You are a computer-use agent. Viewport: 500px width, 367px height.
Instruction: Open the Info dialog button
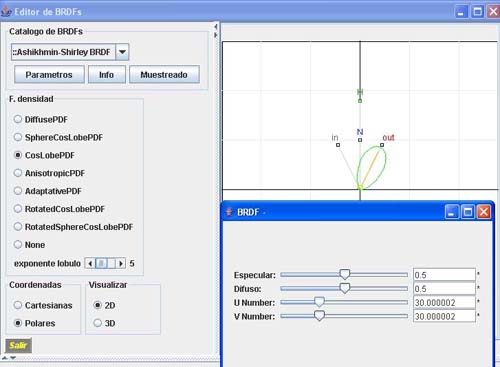pos(106,74)
